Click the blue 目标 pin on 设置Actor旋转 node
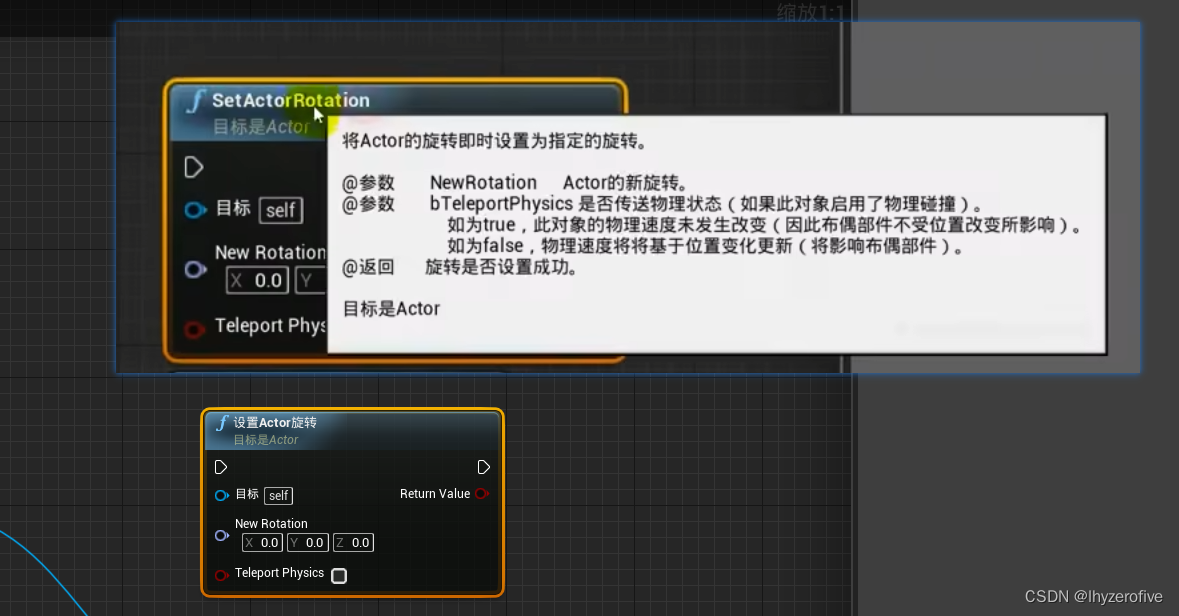Viewport: 1179px width, 616px height. 221,495
